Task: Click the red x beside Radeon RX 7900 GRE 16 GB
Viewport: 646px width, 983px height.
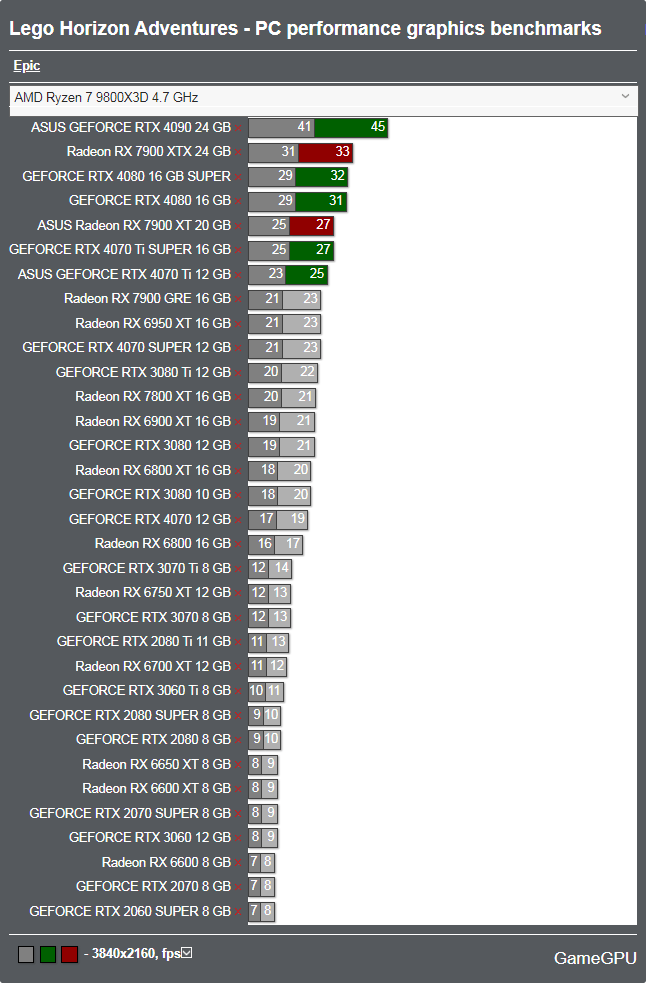Action: click(238, 300)
